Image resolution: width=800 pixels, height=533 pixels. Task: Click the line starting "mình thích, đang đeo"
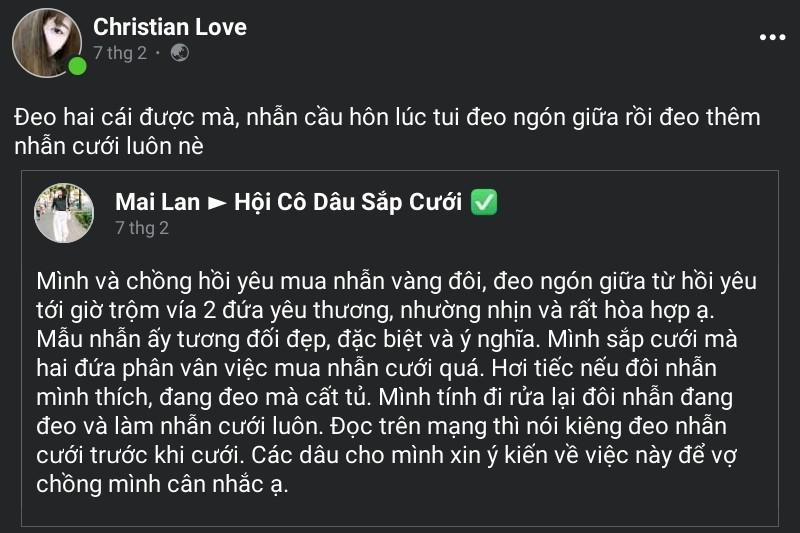pos(385,397)
